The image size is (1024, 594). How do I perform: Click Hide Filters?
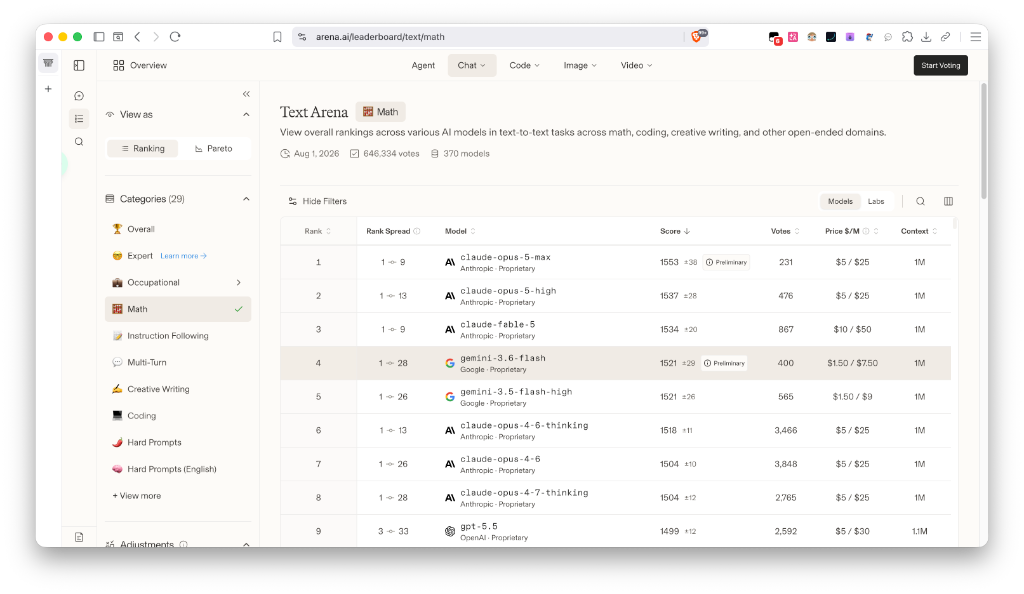click(x=317, y=201)
